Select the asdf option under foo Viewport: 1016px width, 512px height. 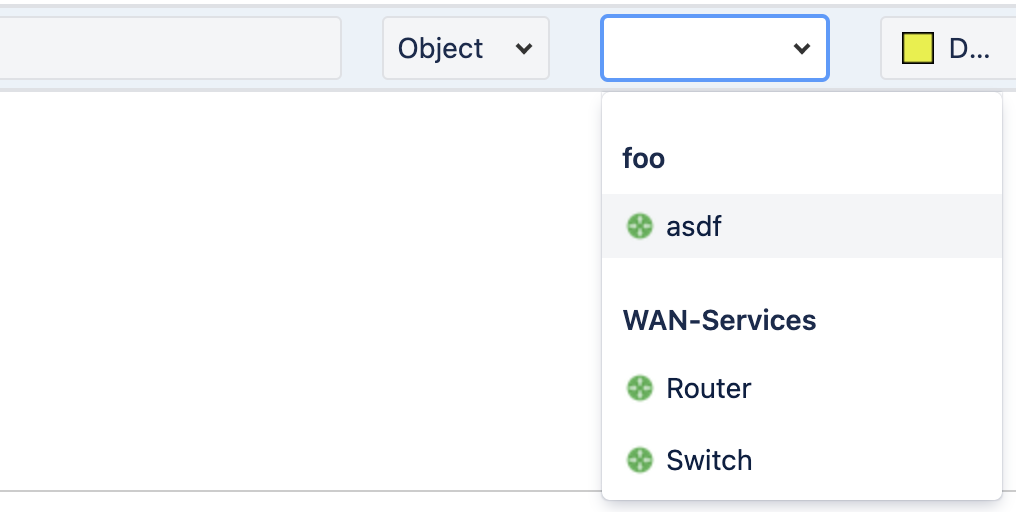coord(802,226)
